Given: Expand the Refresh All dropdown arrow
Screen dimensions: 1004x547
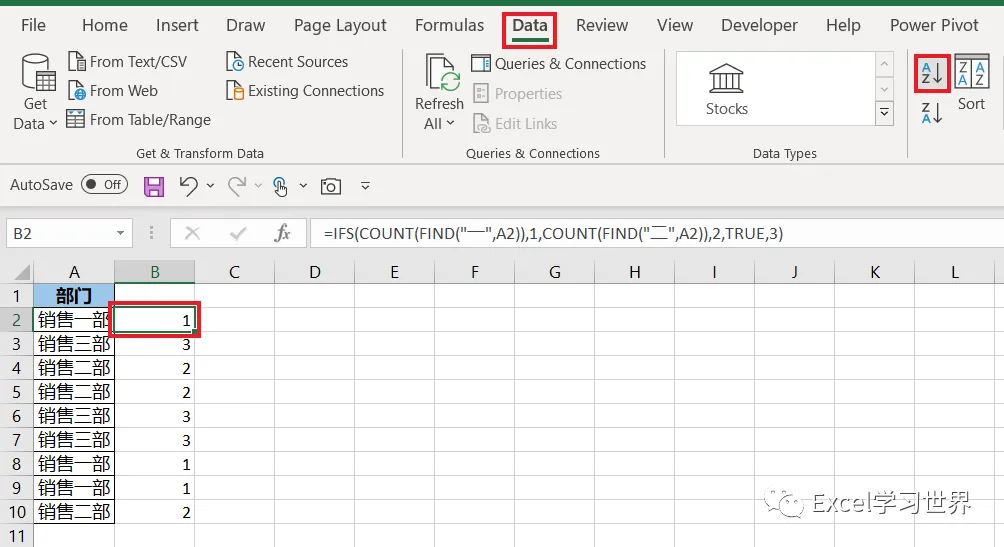Looking at the screenshot, I should (451, 123).
